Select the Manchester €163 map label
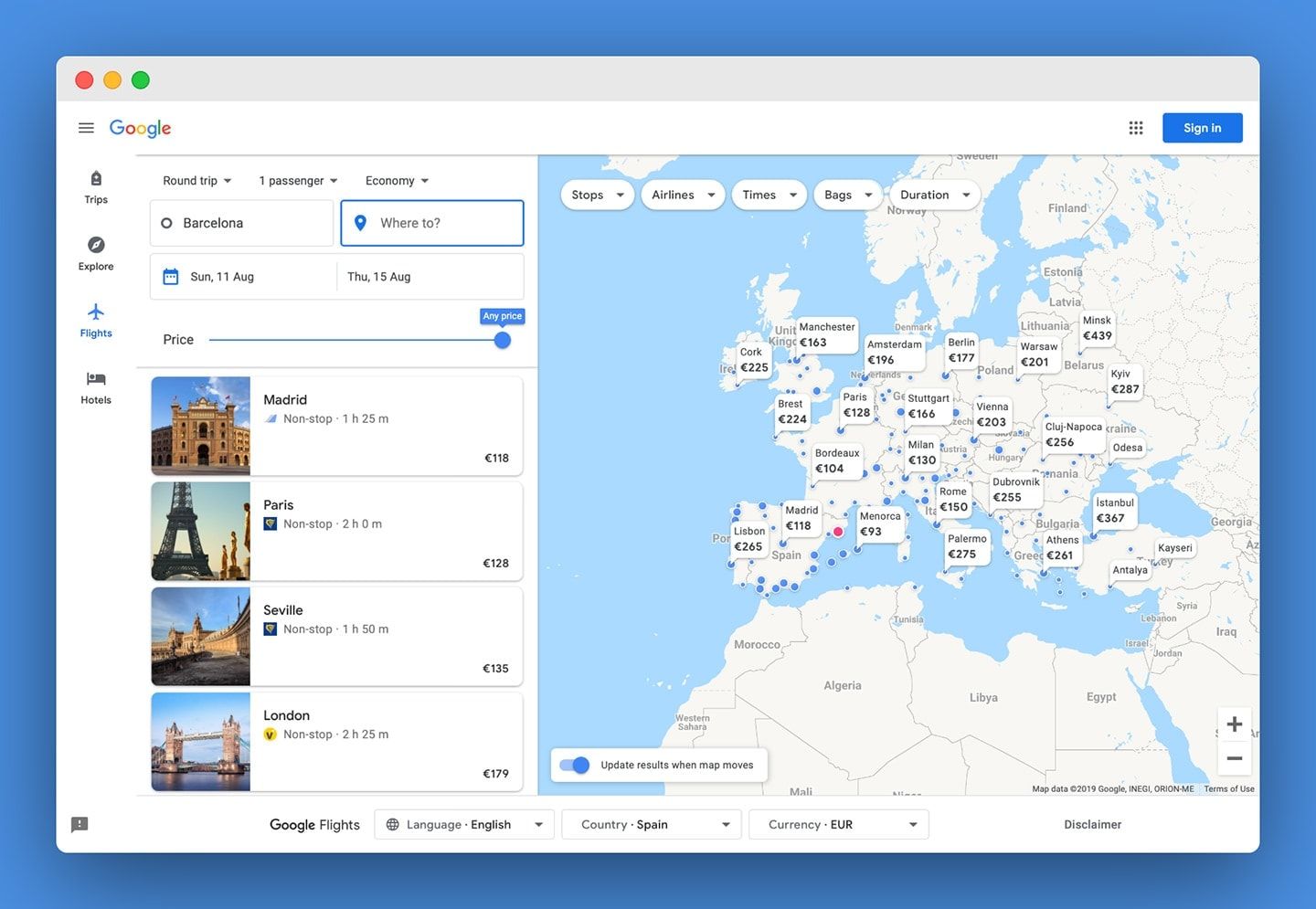The width and height of the screenshot is (1316, 909). 826,335
